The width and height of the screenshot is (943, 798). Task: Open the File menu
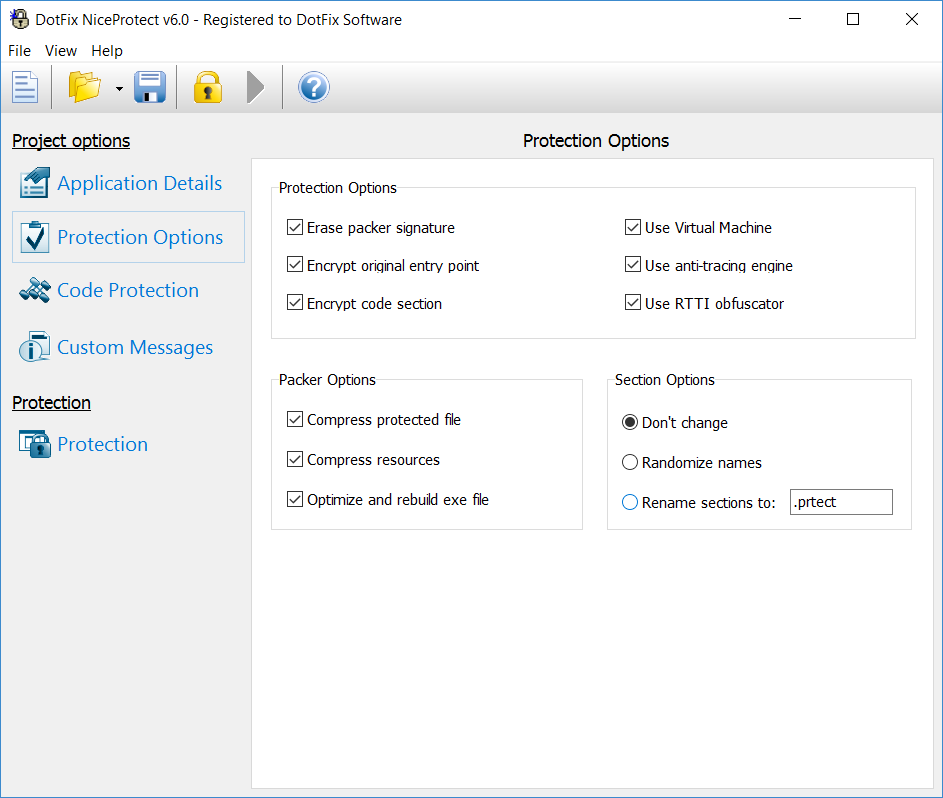tap(19, 51)
